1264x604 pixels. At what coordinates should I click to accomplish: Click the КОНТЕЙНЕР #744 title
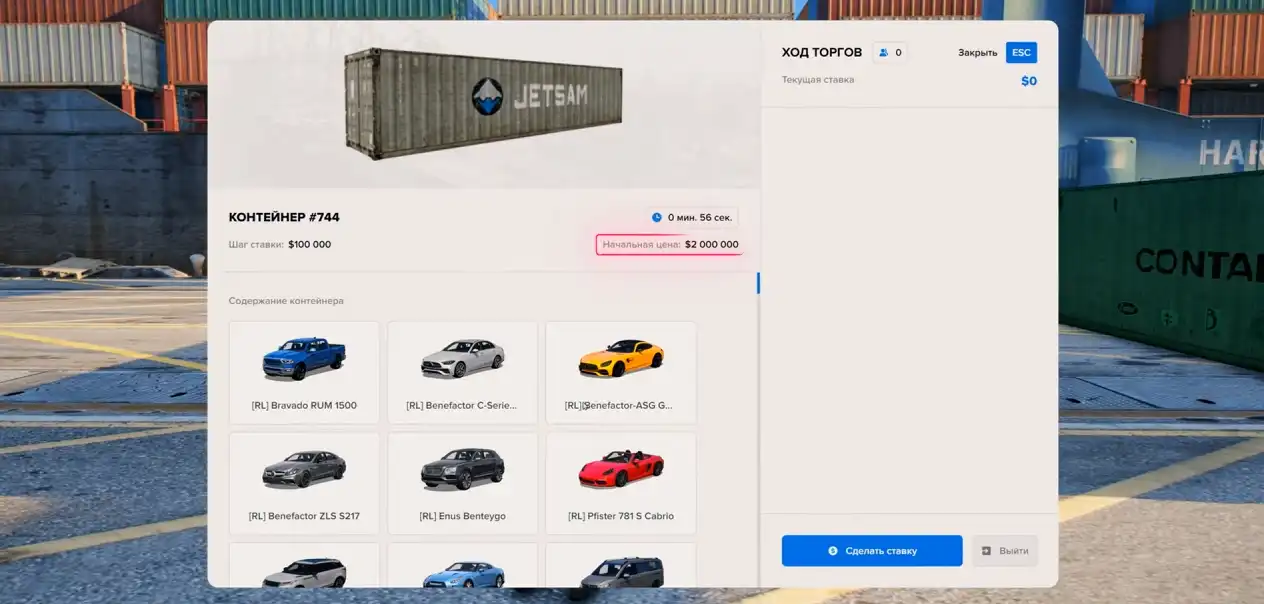pos(284,217)
